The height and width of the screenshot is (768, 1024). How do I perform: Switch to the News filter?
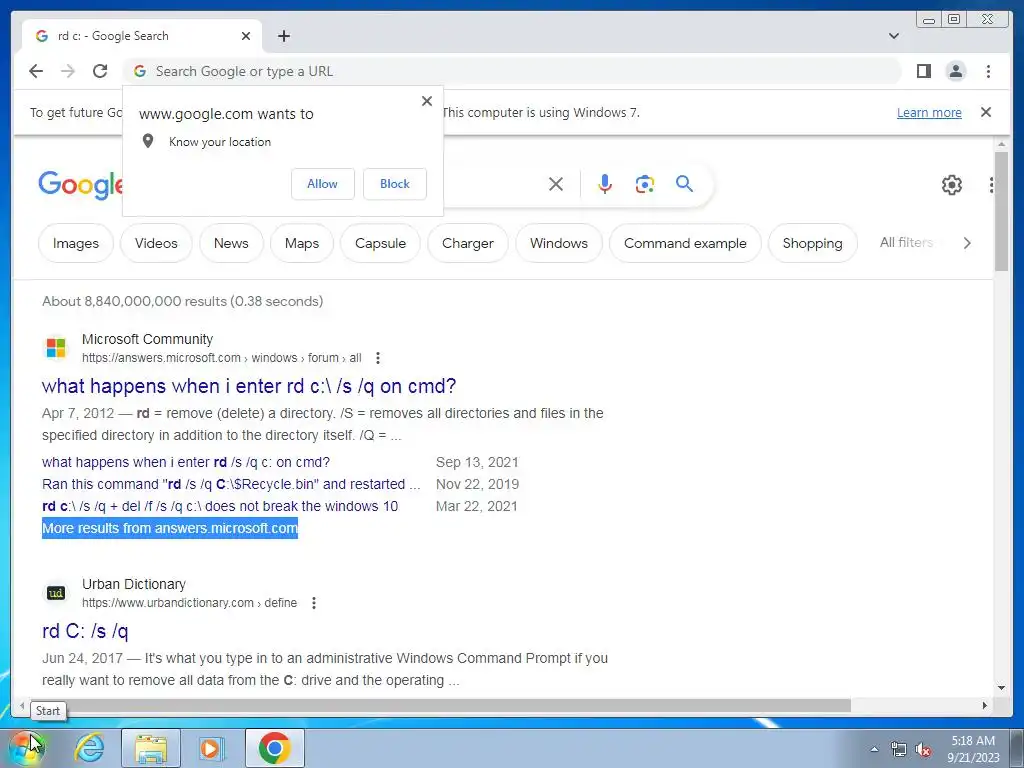[x=231, y=244]
